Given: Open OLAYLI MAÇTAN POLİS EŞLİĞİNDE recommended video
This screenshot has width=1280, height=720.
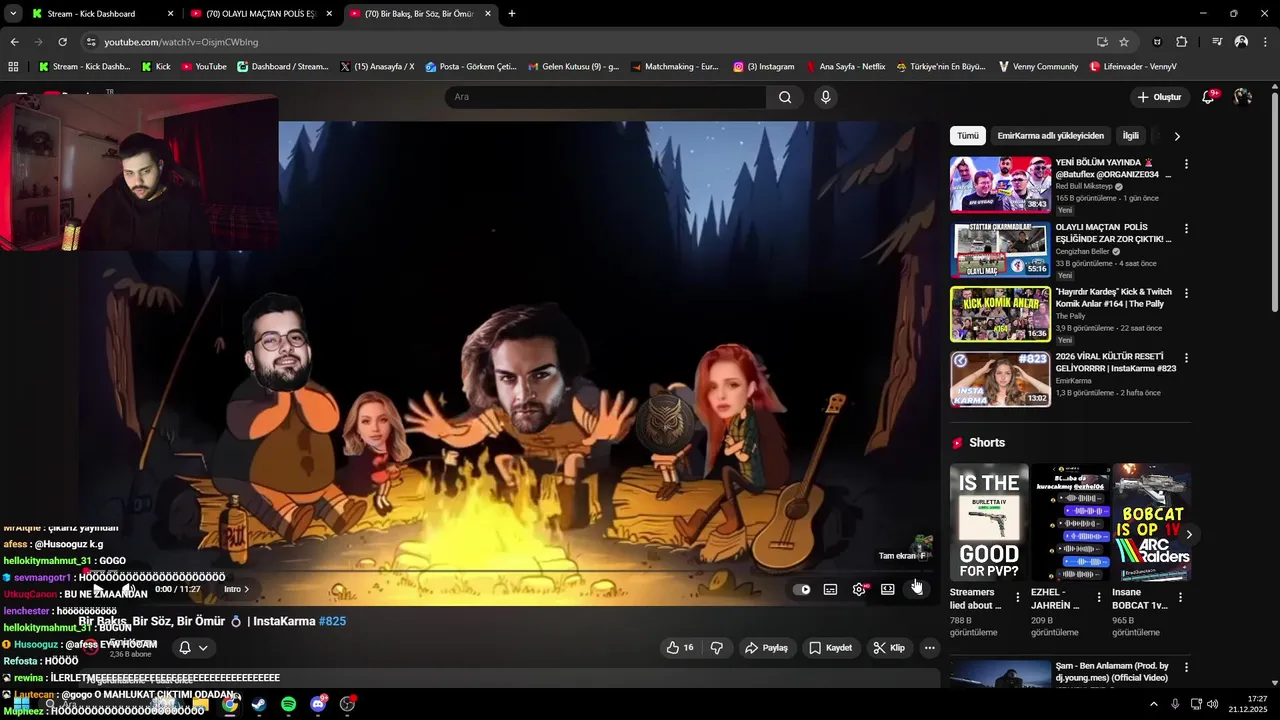Looking at the screenshot, I should pos(1000,249).
